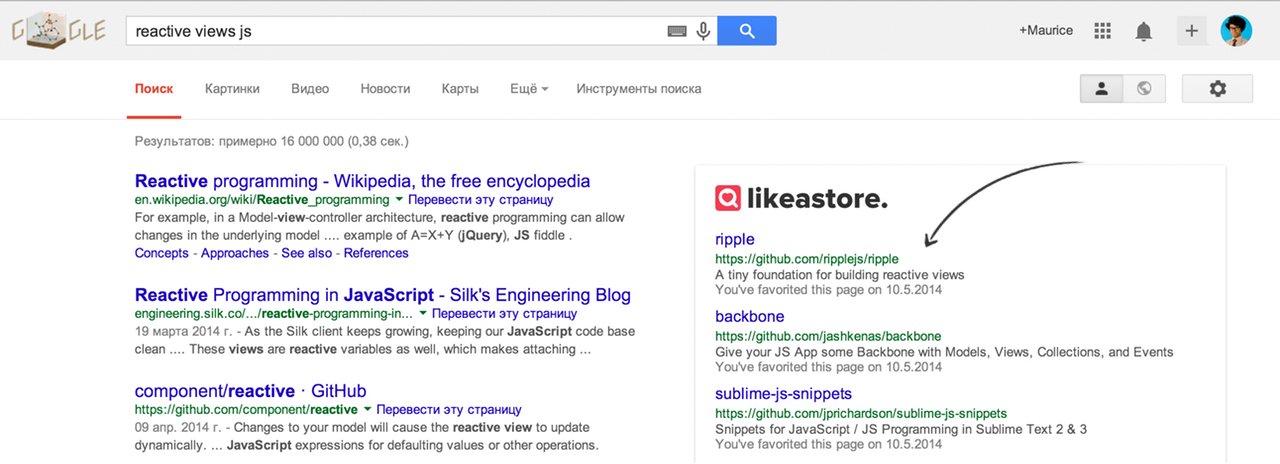This screenshot has height=464, width=1280.
Task: Expand the Ещё dropdown menu
Action: [529, 88]
